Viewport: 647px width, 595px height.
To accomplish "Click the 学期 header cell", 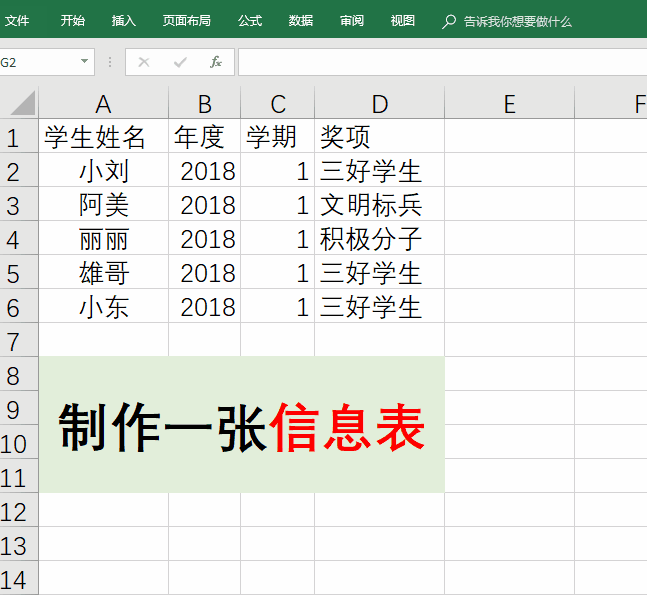I will pos(278,136).
